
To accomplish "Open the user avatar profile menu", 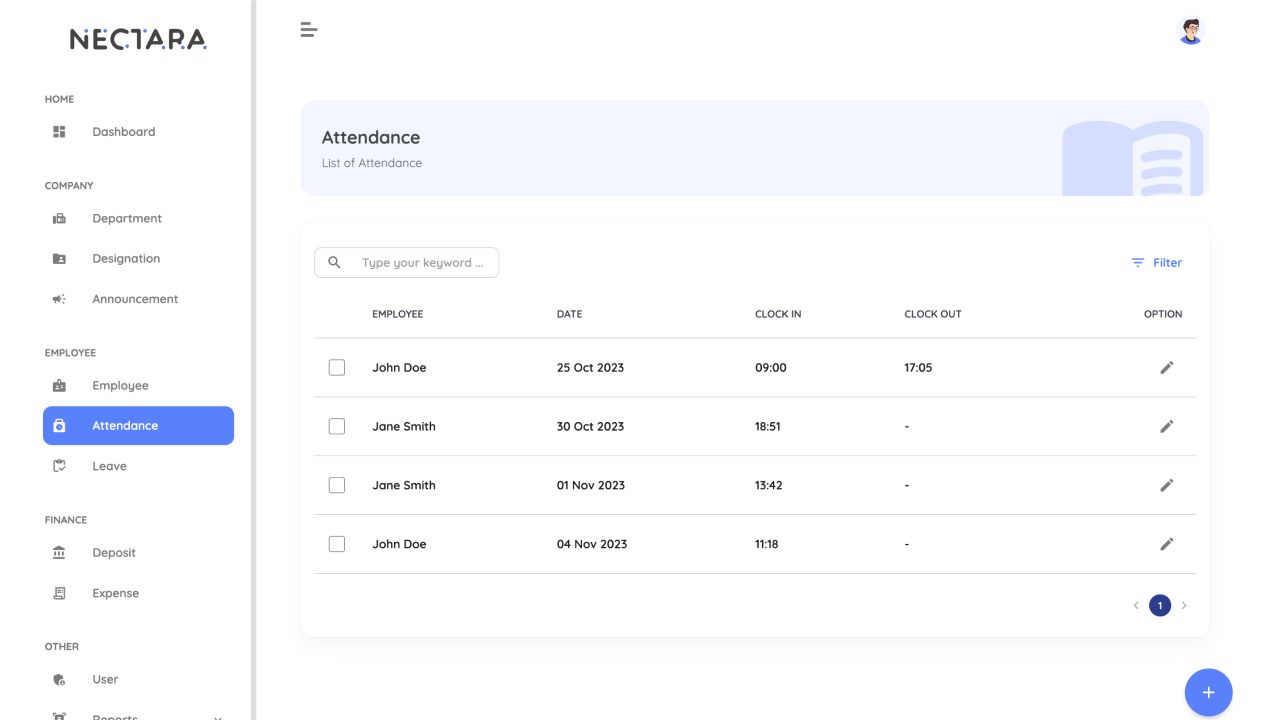I will tap(1190, 31).
